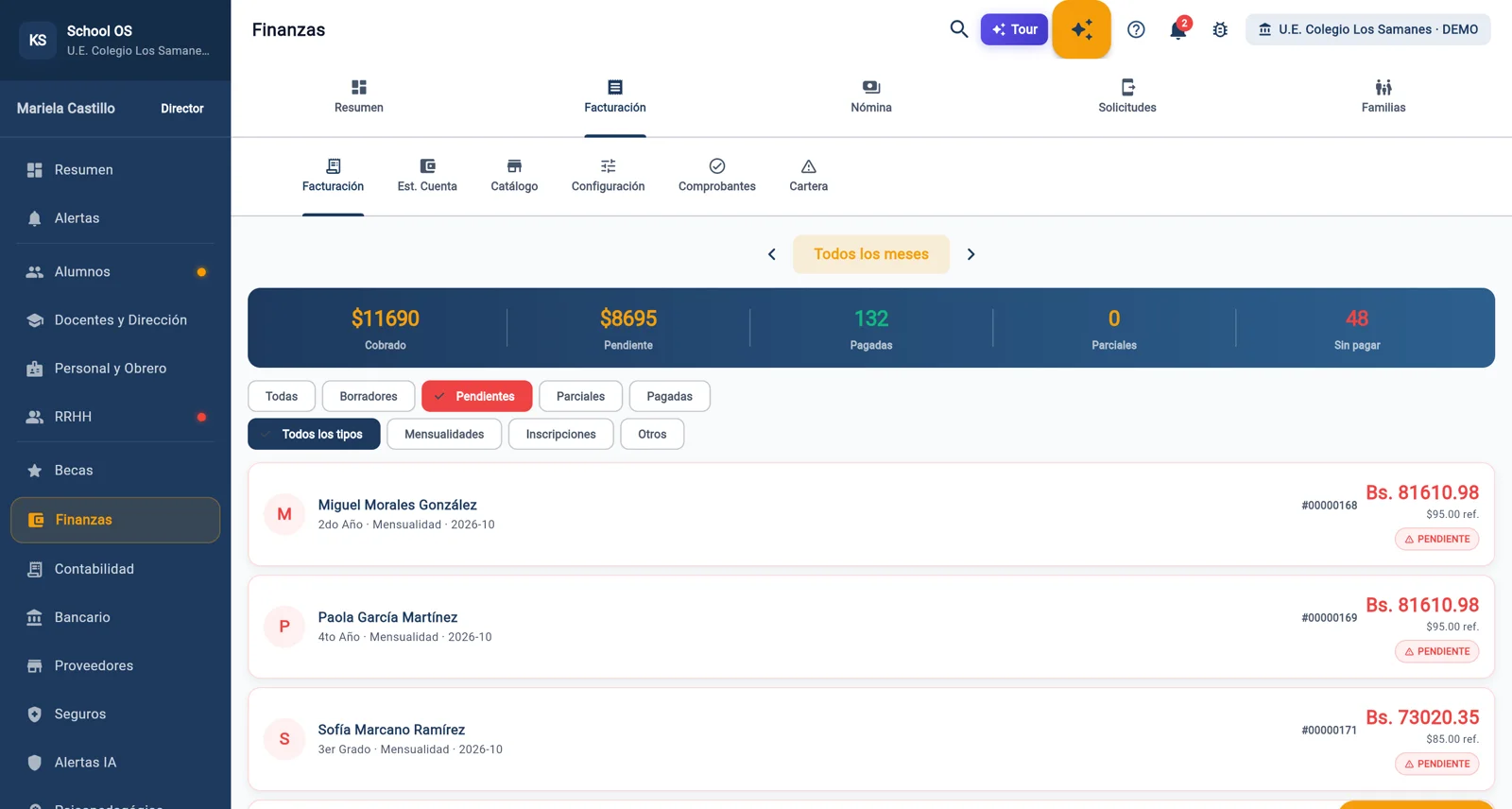Click the orange AI sparkle button
This screenshot has height=809, width=1512.
[1081, 29]
